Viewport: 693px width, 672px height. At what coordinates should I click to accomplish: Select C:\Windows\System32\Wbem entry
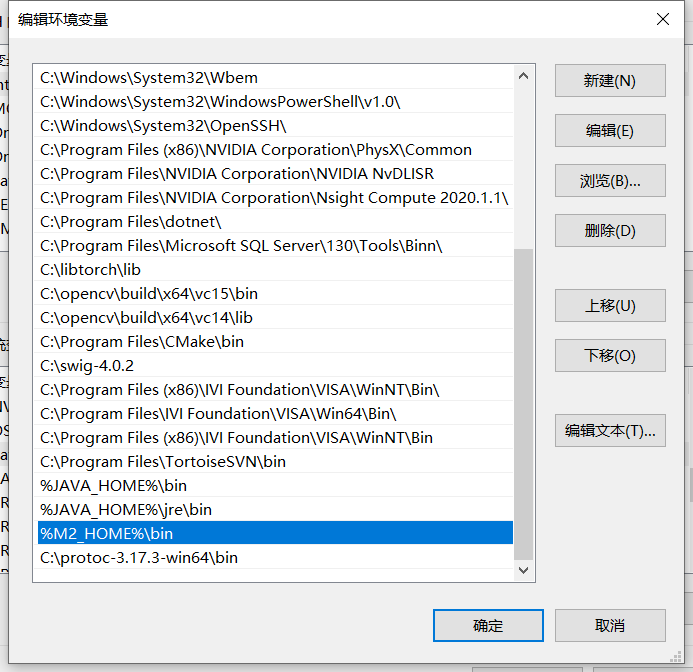274,78
